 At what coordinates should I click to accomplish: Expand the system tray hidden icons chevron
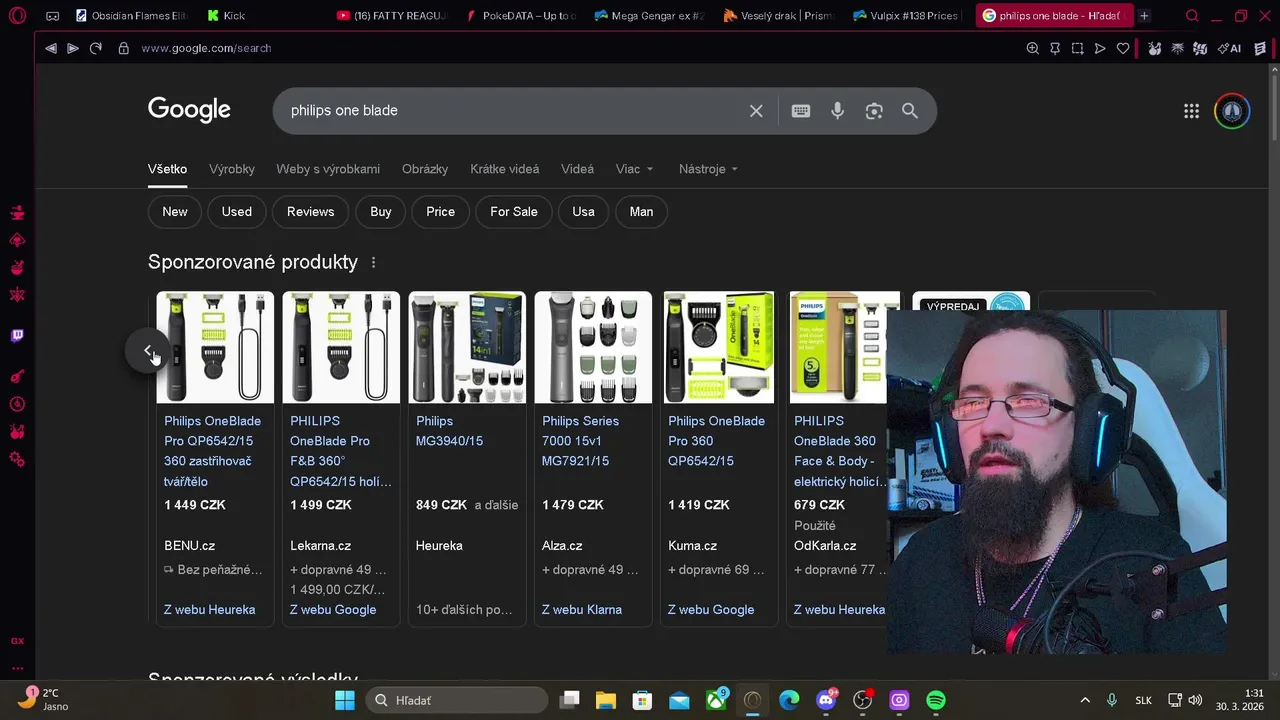point(1085,700)
